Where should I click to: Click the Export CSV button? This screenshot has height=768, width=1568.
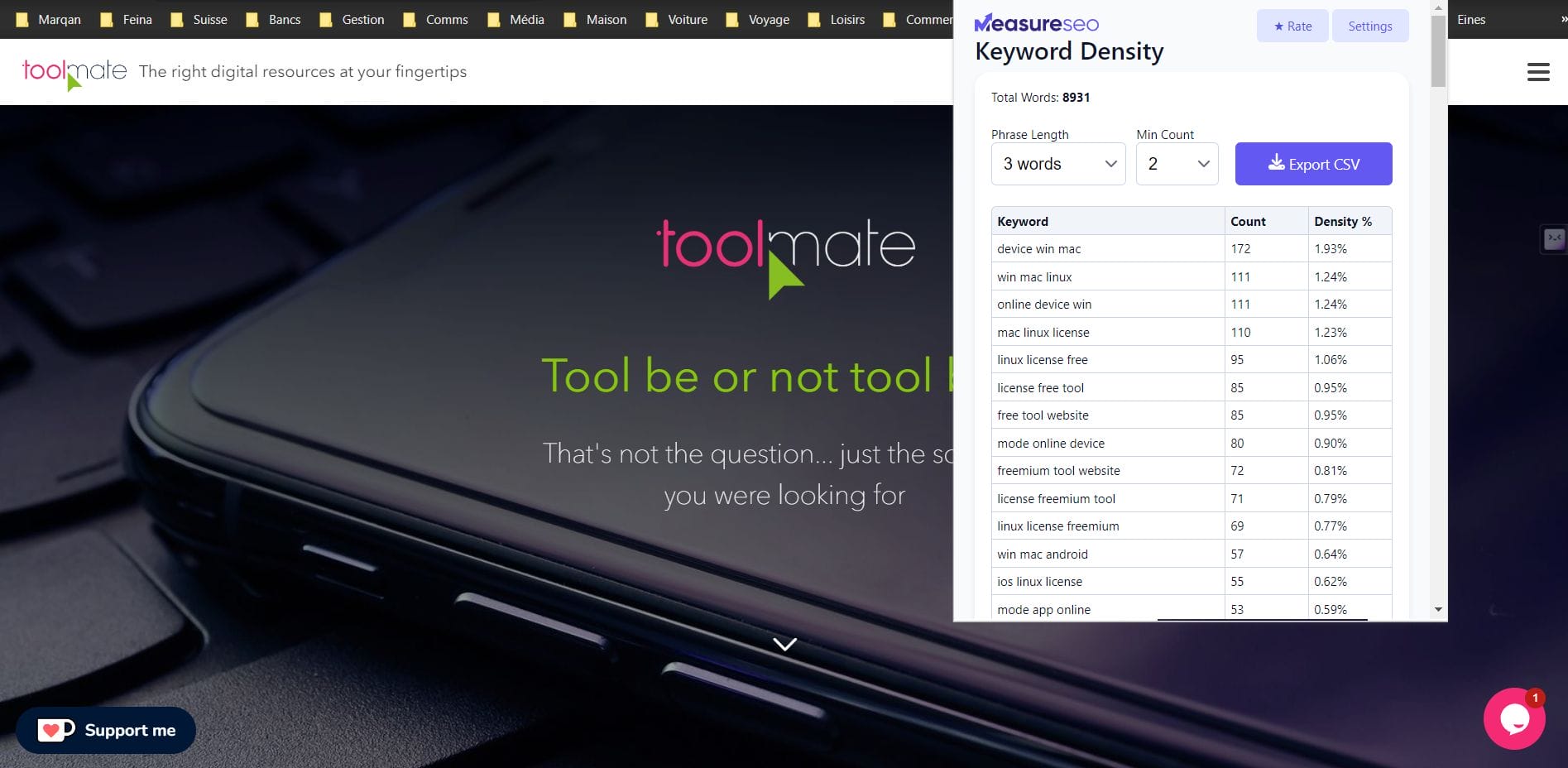click(x=1314, y=163)
